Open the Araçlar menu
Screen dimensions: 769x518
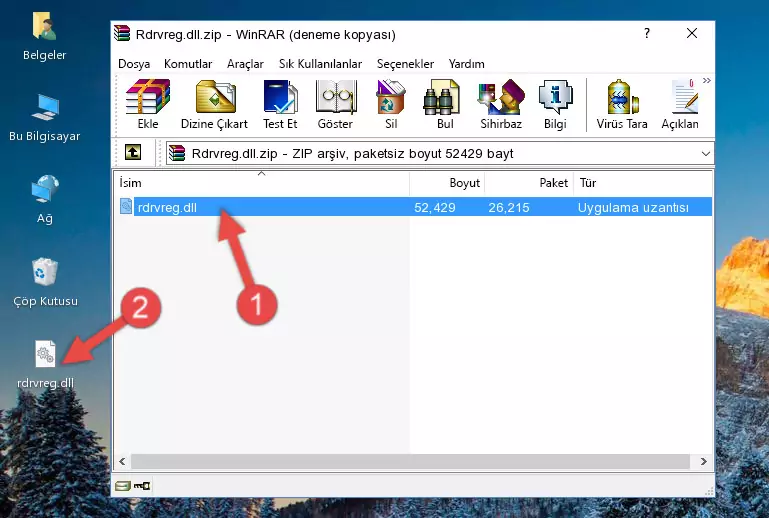coord(245,64)
